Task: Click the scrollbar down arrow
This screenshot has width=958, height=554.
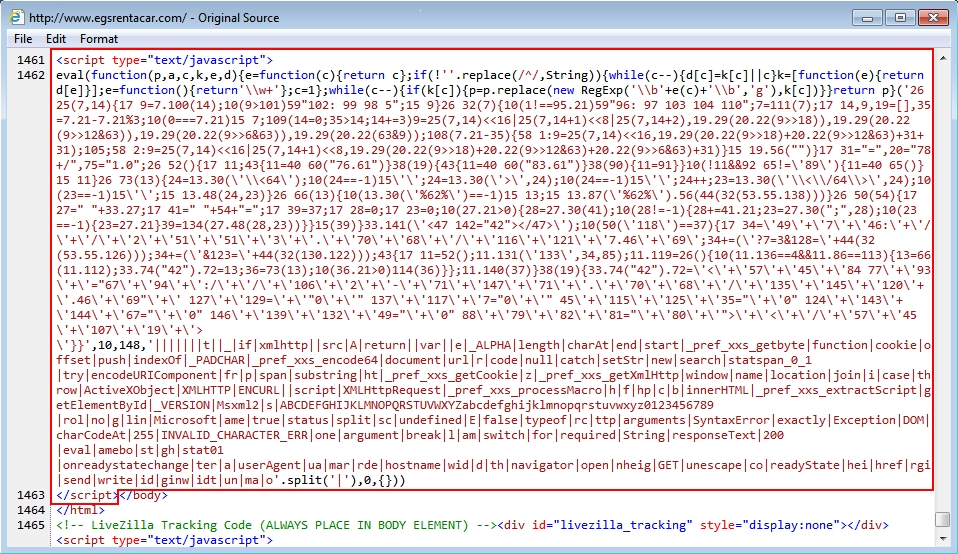Action: [x=943, y=538]
